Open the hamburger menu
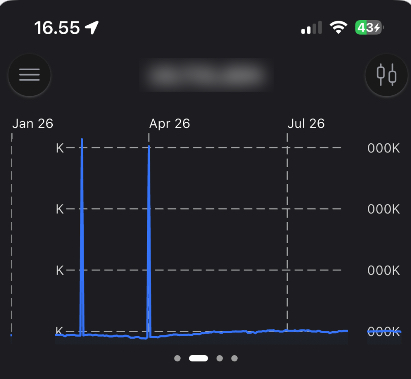 (29, 75)
